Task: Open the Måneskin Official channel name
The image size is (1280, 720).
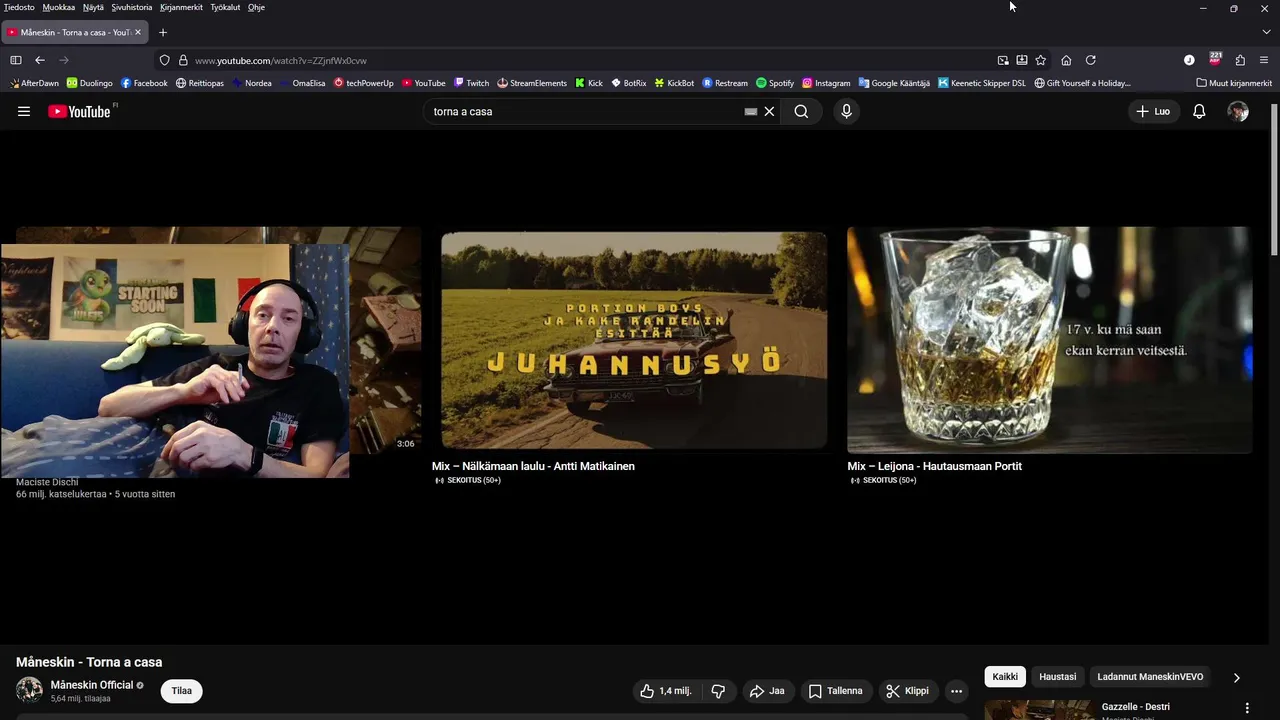Action: 92,685
